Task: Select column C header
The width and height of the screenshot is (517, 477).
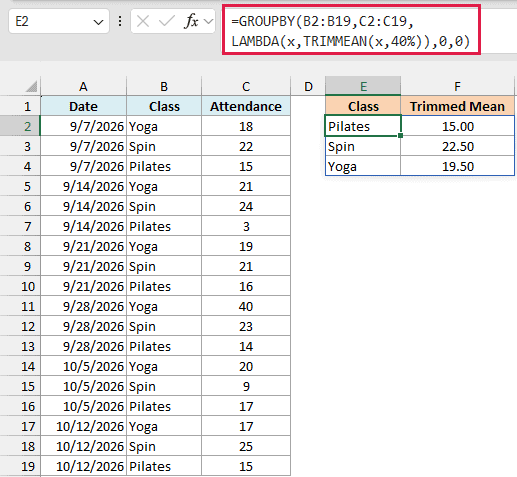Action: tap(246, 87)
